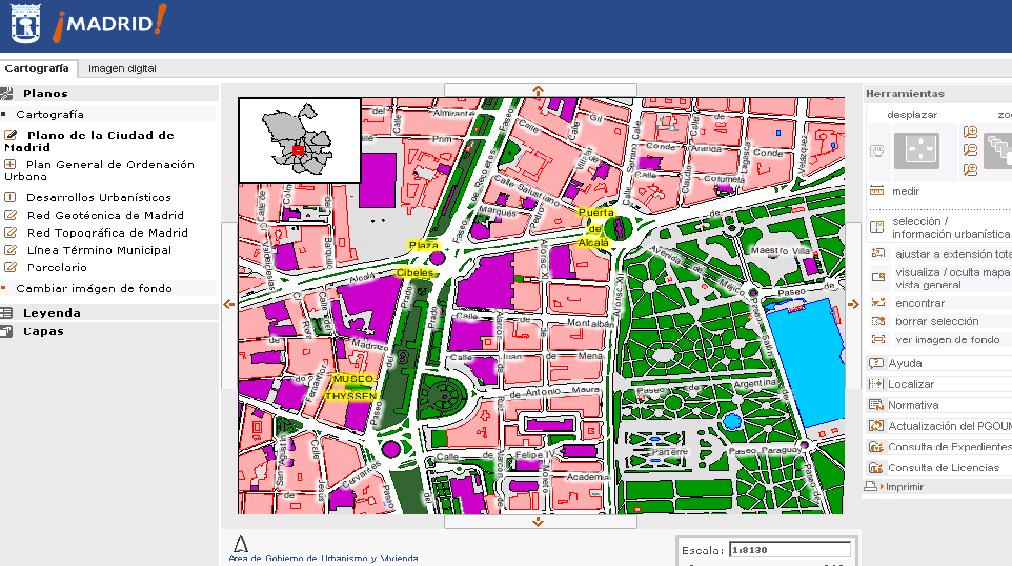Pan the map north with top arrow
The height and width of the screenshot is (566, 1012).
pos(538,91)
